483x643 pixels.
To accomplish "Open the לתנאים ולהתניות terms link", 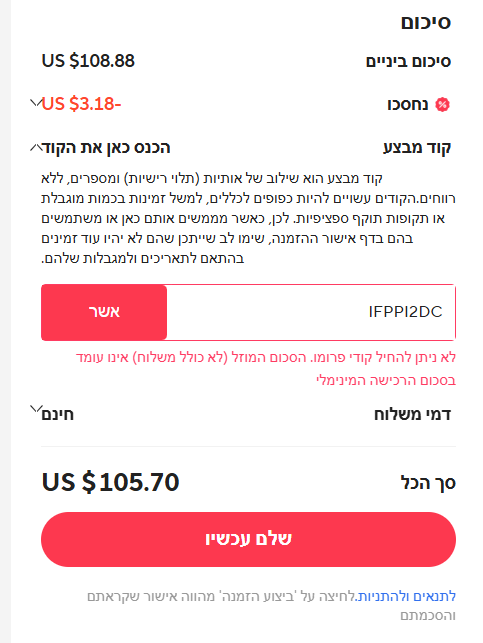I will coord(406,596).
